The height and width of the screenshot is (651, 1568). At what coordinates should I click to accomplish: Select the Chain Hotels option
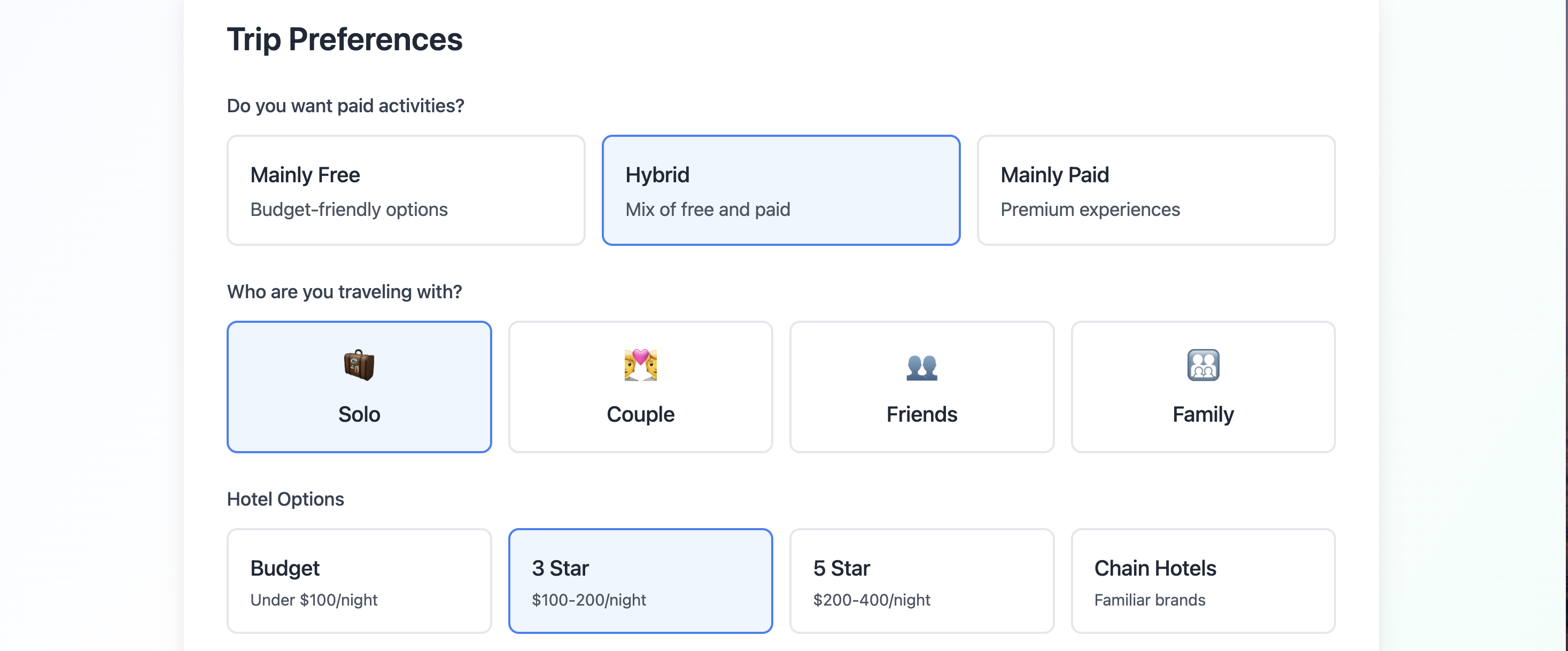click(x=1203, y=581)
